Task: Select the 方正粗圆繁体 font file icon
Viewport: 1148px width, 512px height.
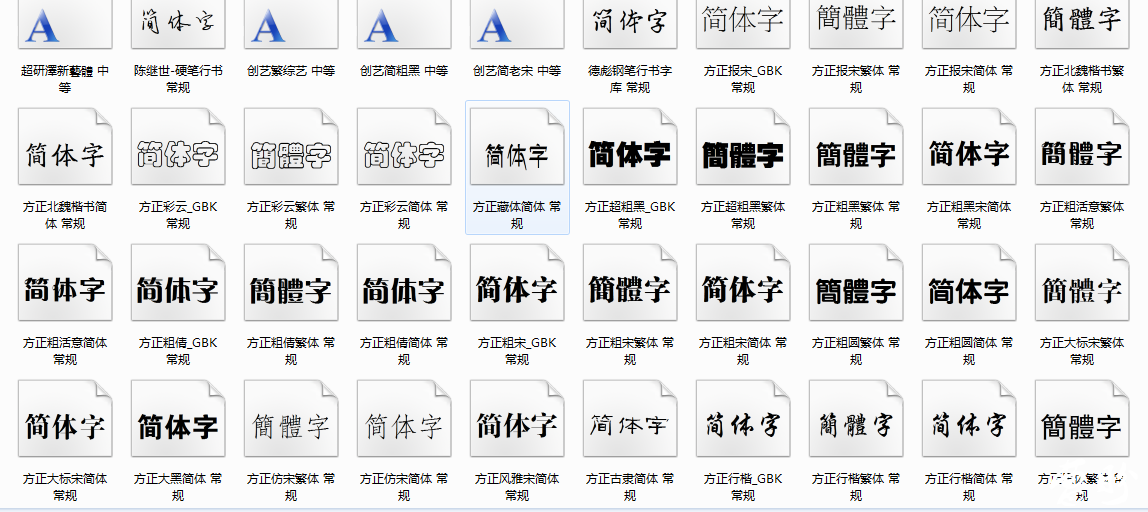Action: click(x=856, y=283)
